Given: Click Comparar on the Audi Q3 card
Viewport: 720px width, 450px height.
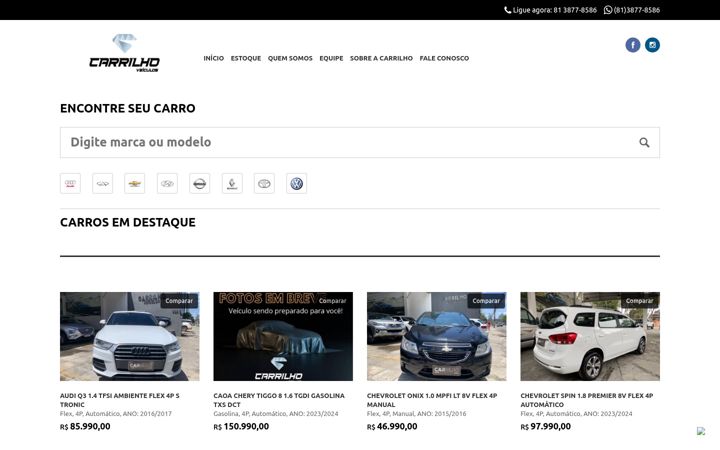Looking at the screenshot, I should click(x=179, y=301).
